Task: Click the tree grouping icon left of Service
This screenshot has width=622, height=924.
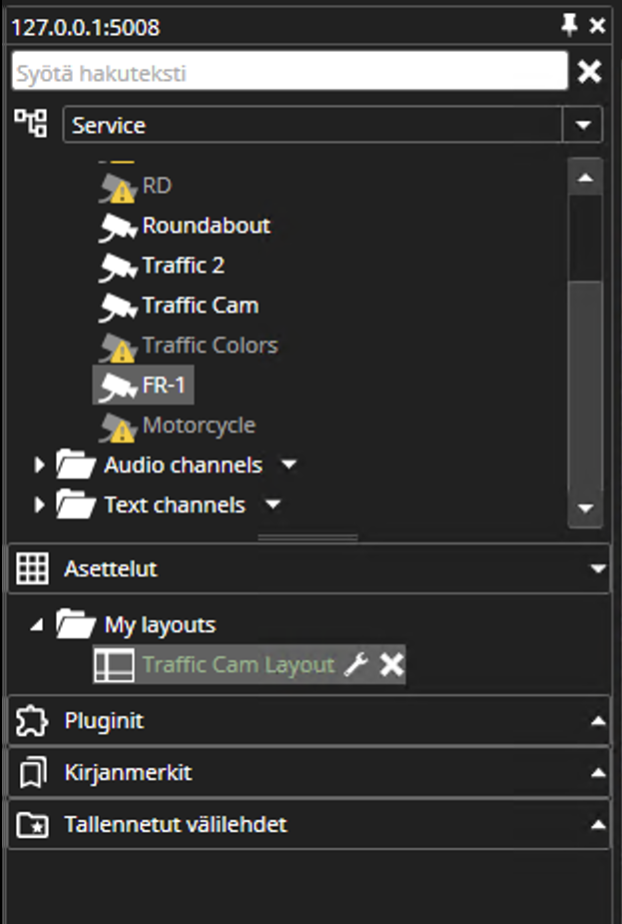Action: pos(31,124)
